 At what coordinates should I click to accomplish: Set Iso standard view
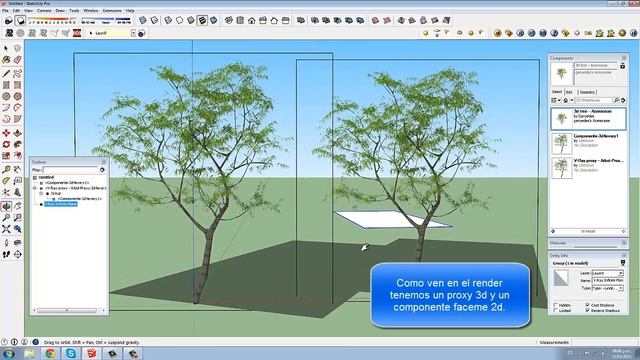pyautogui.click(x=229, y=20)
